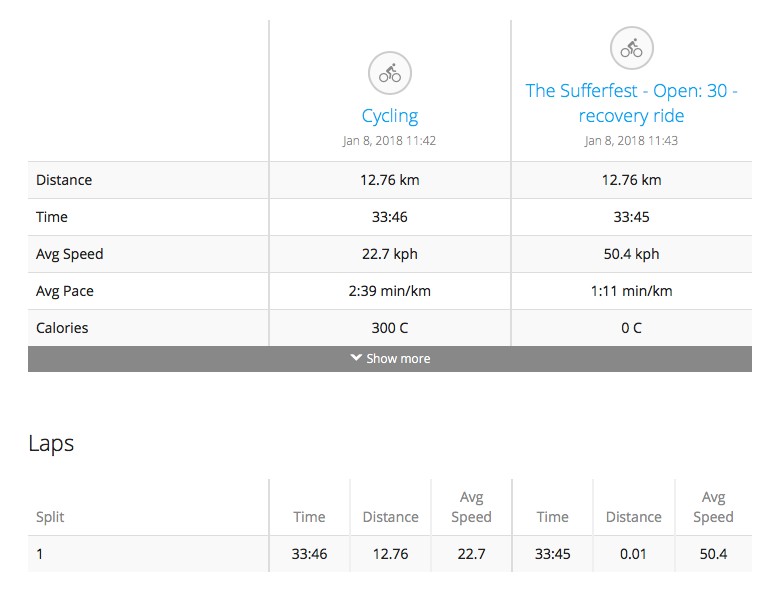This screenshot has width=772, height=591.
Task: Click the Split column header in Laps
Action: pos(50,517)
